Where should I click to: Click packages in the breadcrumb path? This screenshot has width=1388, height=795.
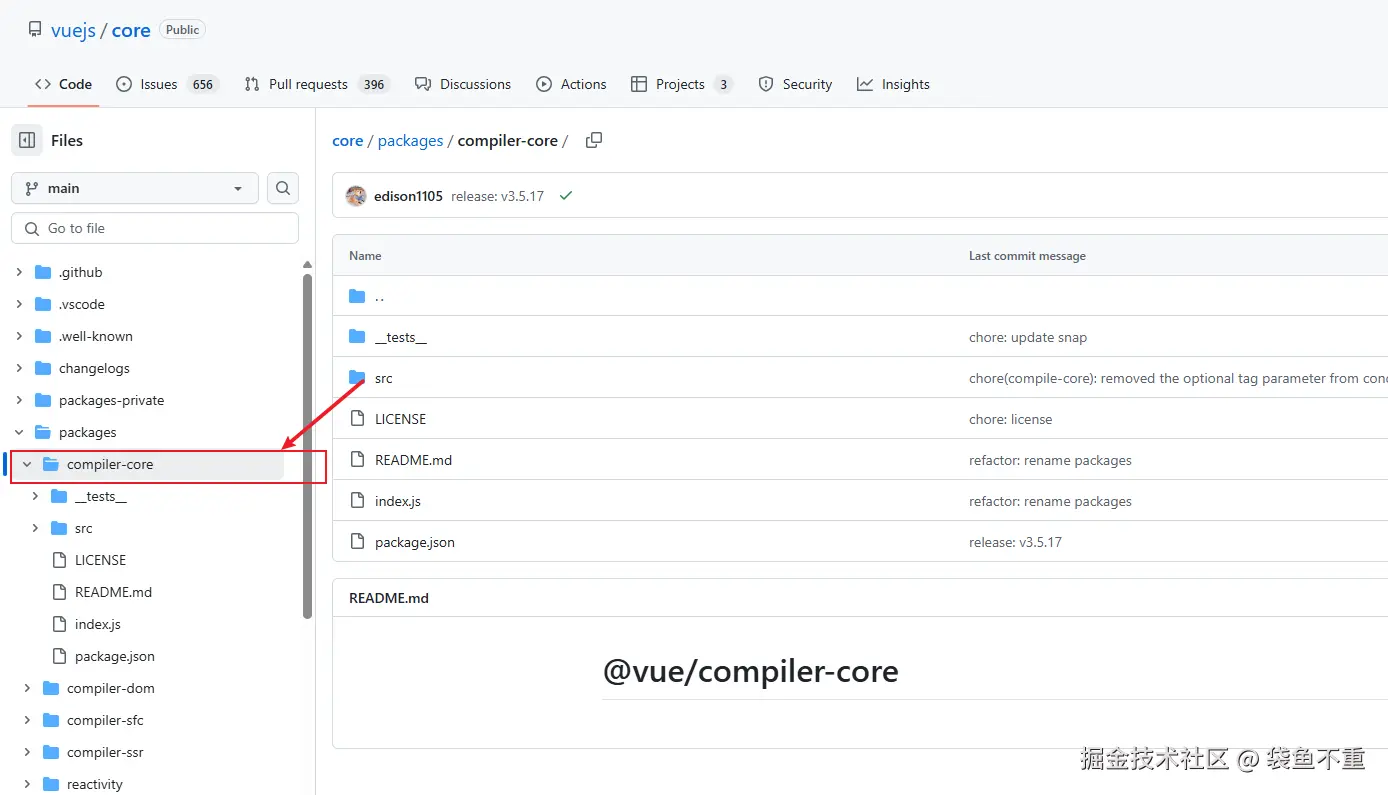click(410, 141)
